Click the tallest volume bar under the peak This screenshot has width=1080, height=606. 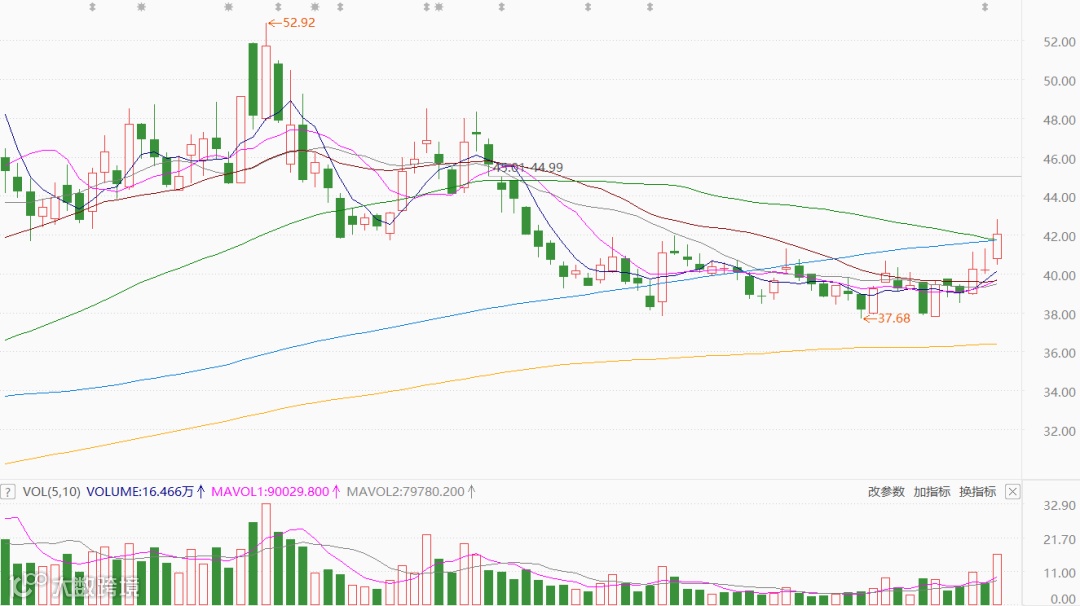coord(266,554)
